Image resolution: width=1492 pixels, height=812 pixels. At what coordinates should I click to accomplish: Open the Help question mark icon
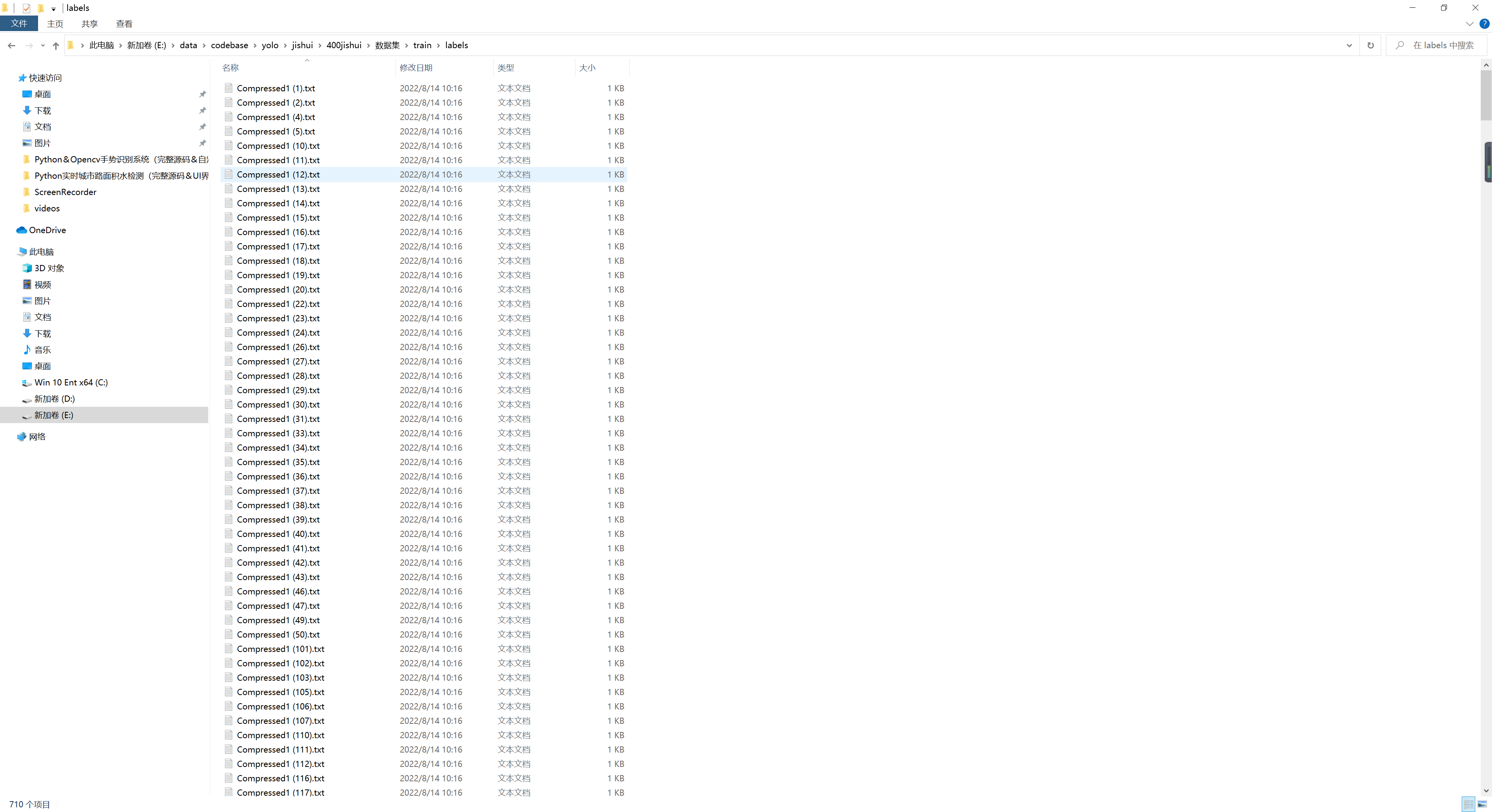(1485, 24)
